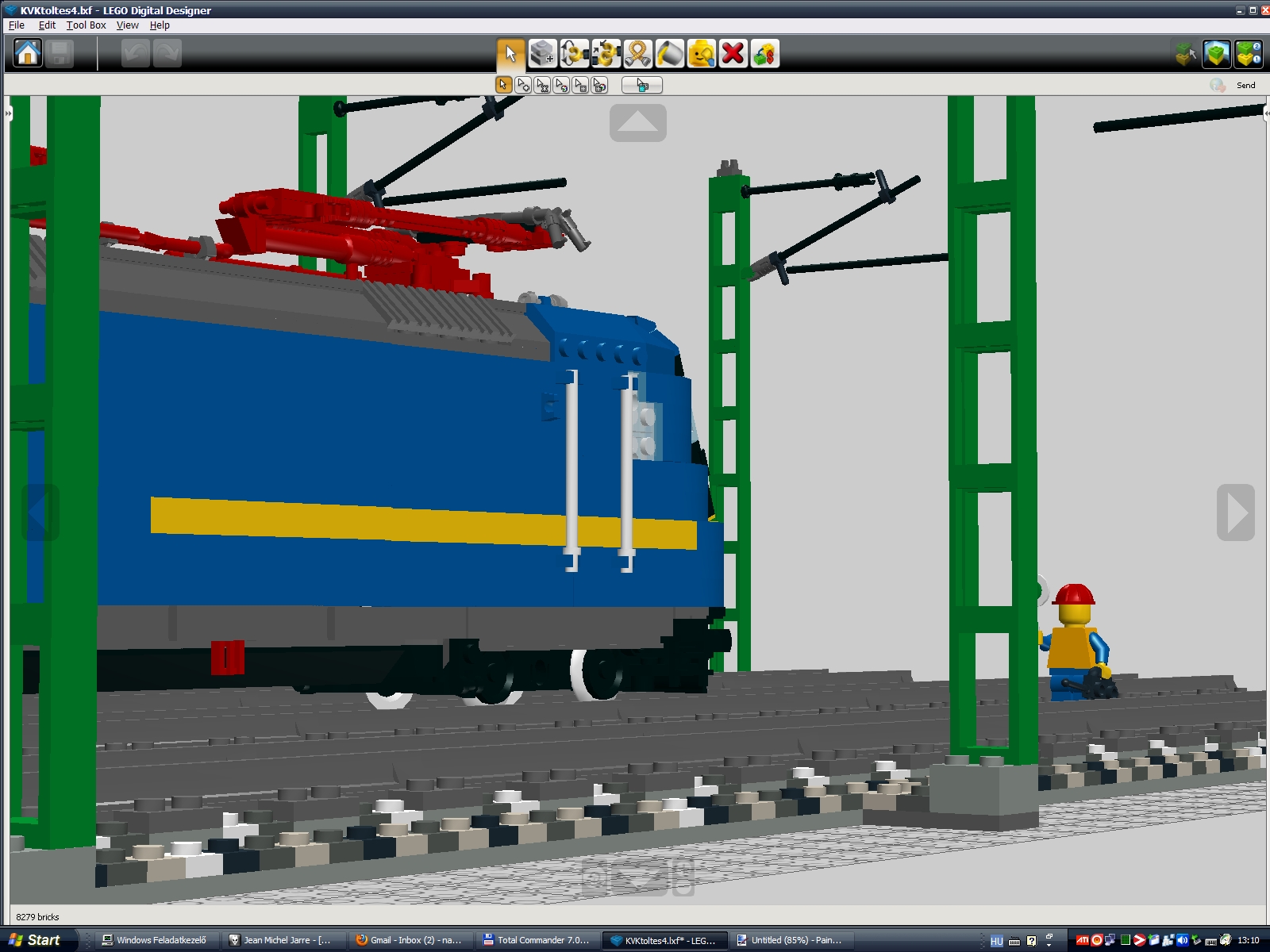Open the Help menu

tap(160, 25)
